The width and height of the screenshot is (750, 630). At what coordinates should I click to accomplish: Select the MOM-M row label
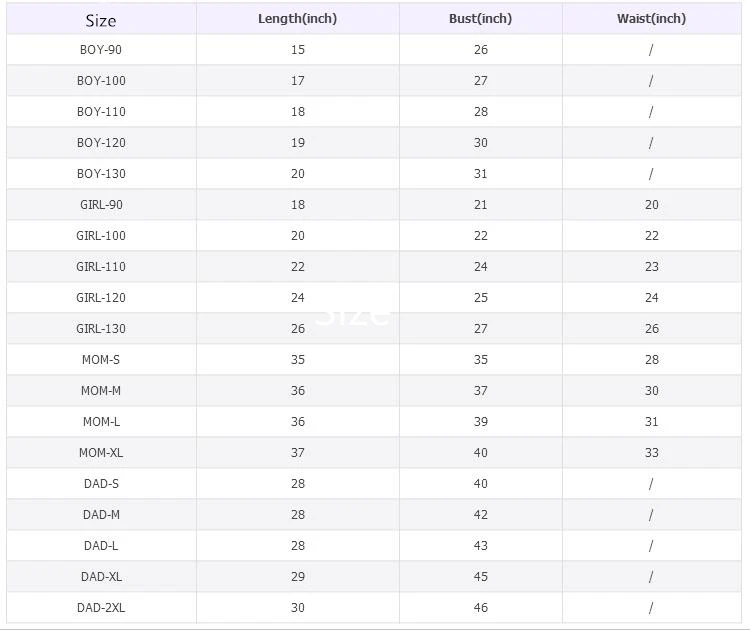click(x=101, y=391)
